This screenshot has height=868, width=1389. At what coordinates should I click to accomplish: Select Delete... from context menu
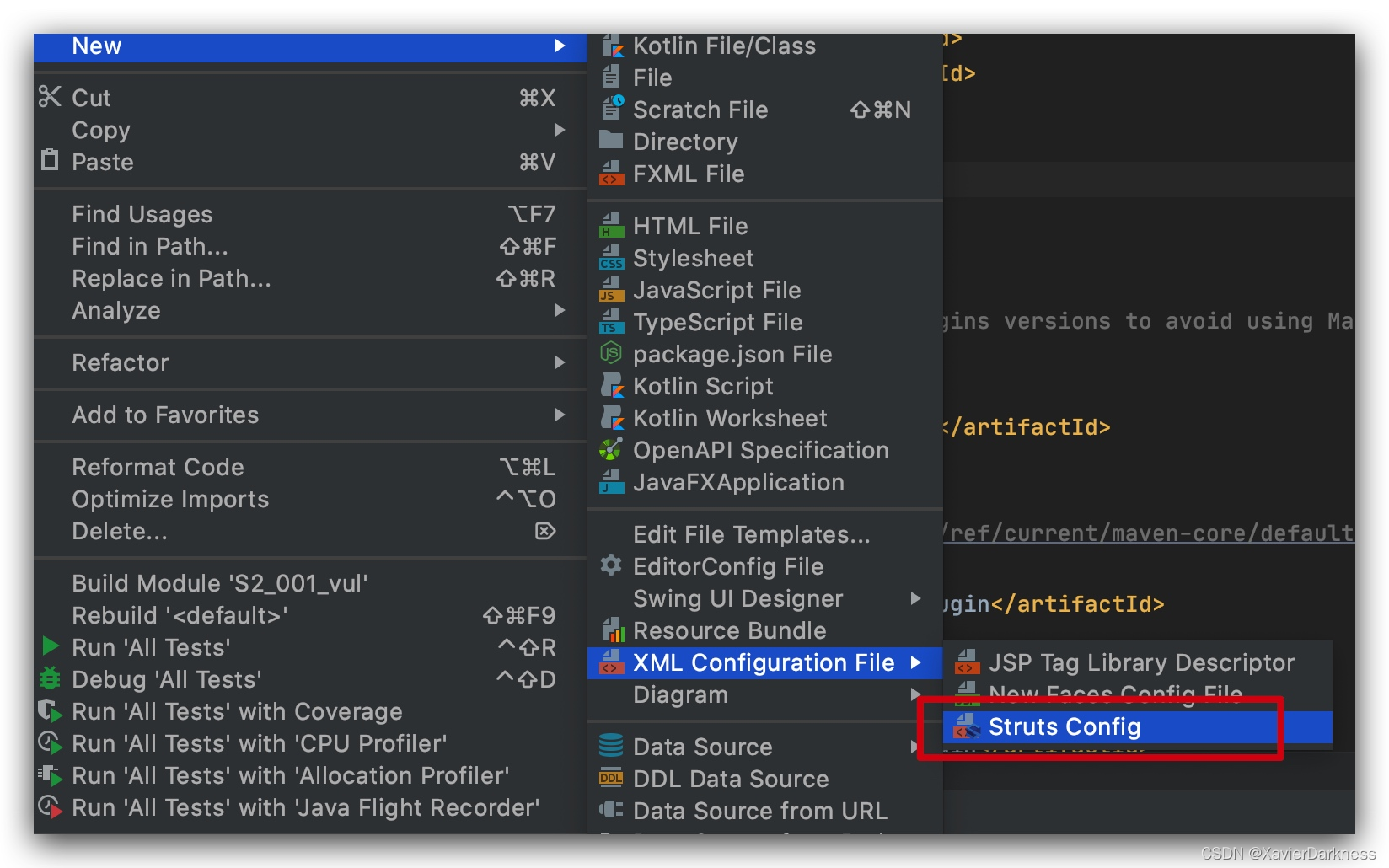pos(310,531)
